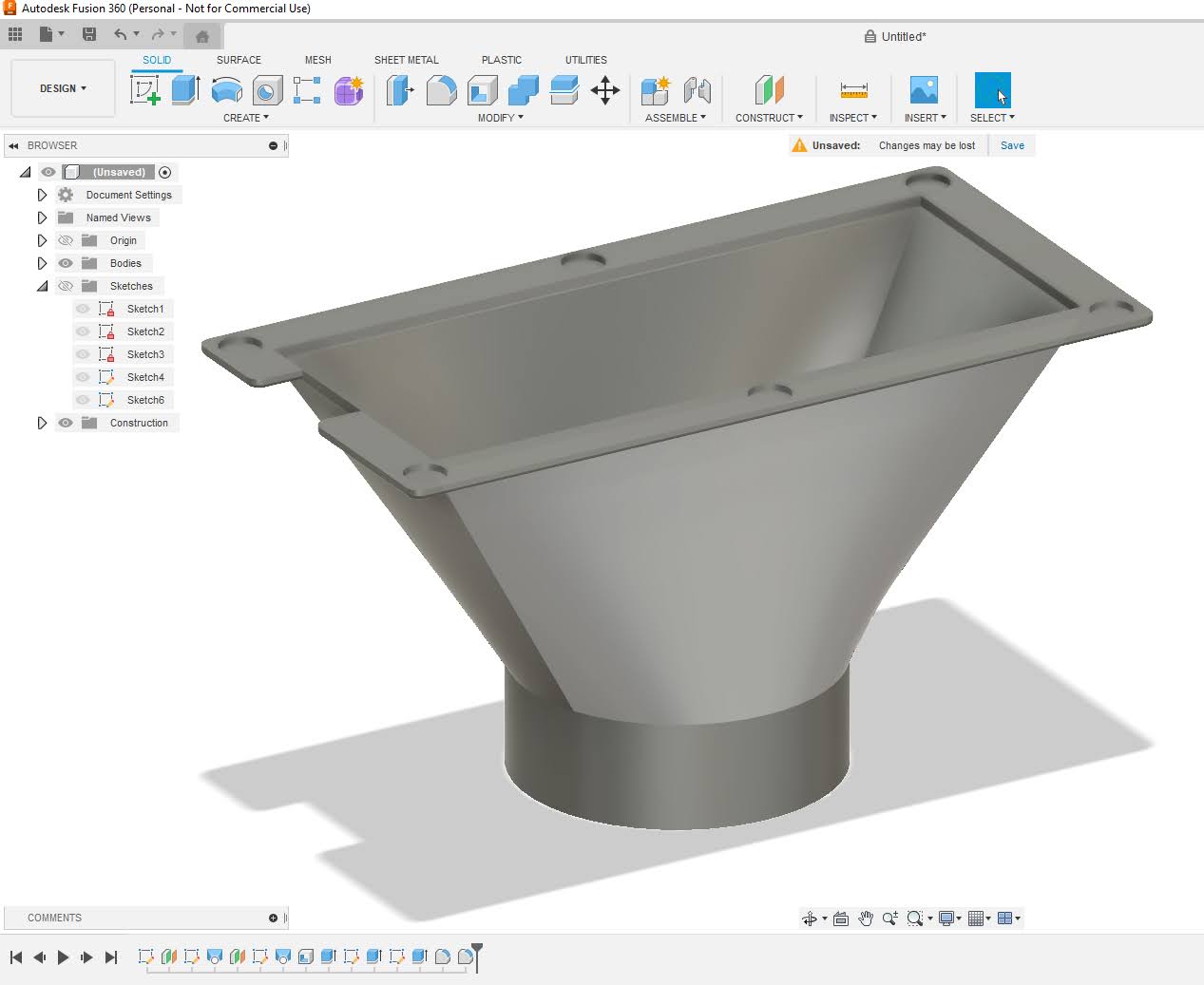Open the DESIGN workspace dropdown
The height and width of the screenshot is (985, 1204).
(63, 88)
